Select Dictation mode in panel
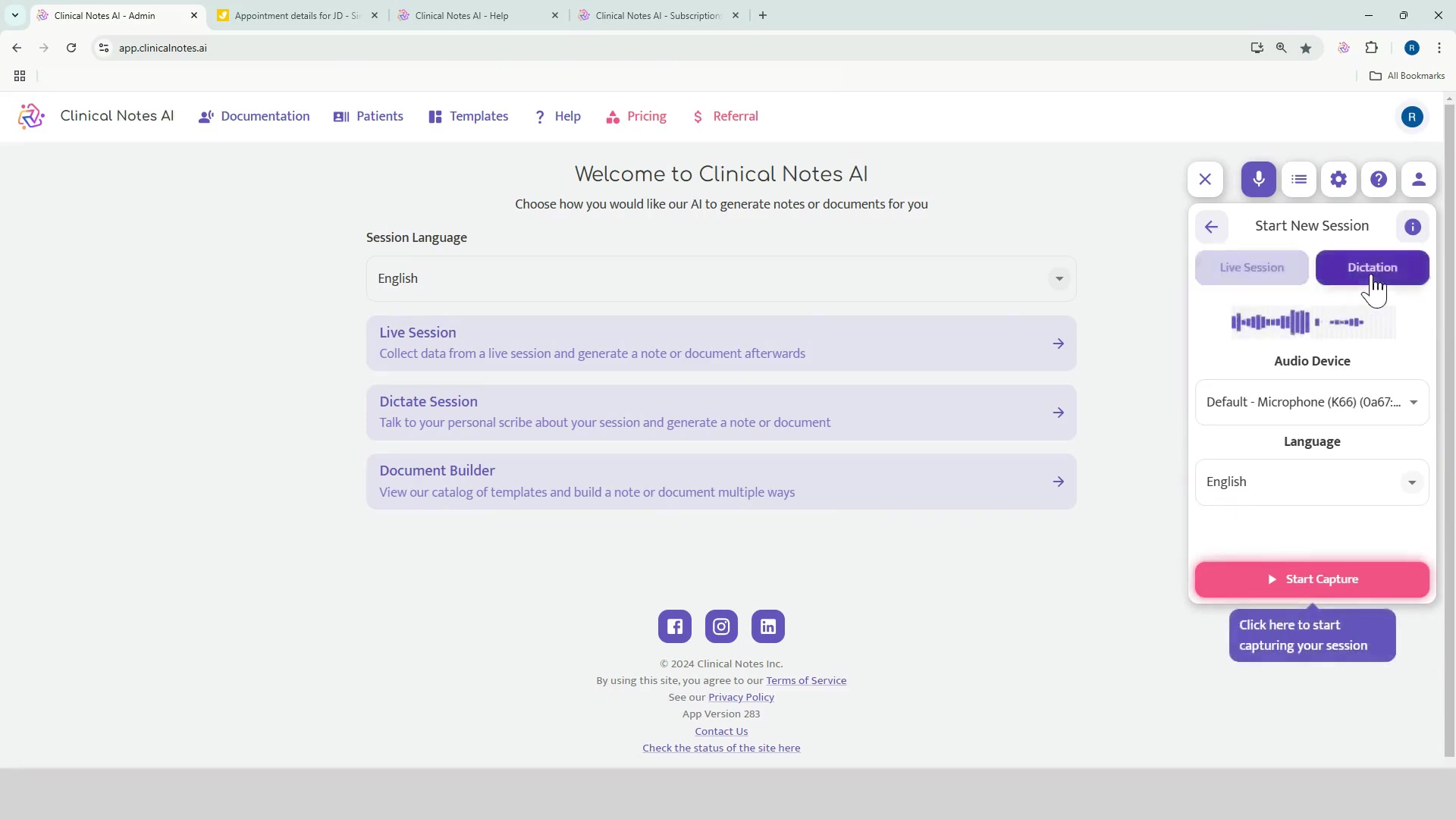 point(1373,268)
